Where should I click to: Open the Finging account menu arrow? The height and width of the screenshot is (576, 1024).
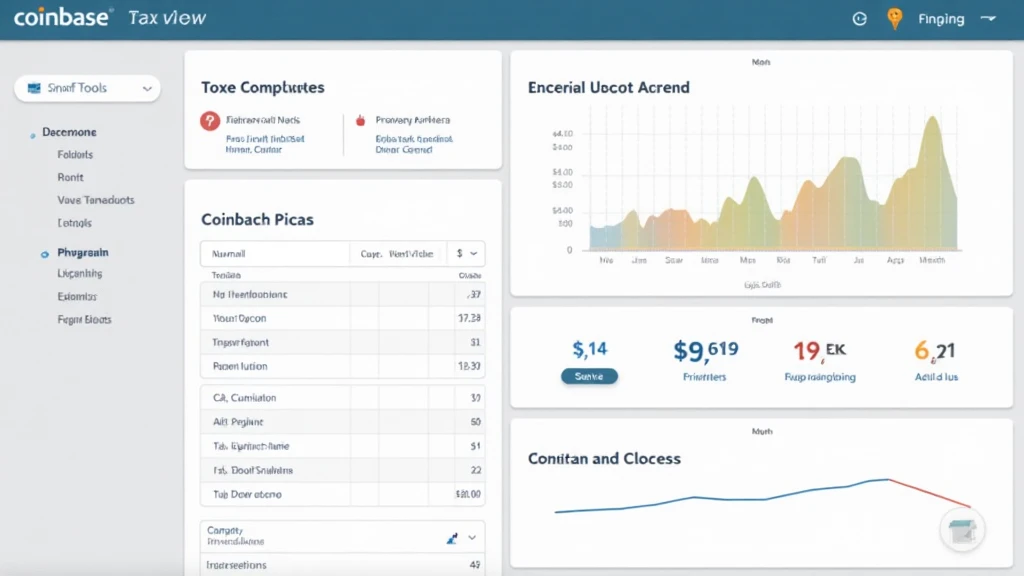(x=989, y=19)
